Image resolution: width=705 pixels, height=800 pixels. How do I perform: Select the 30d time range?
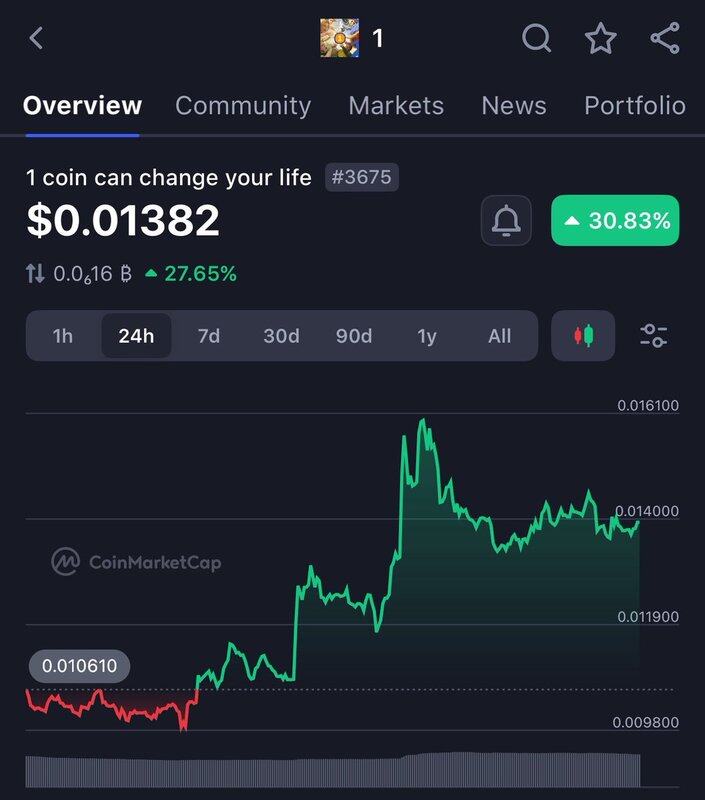(x=281, y=336)
